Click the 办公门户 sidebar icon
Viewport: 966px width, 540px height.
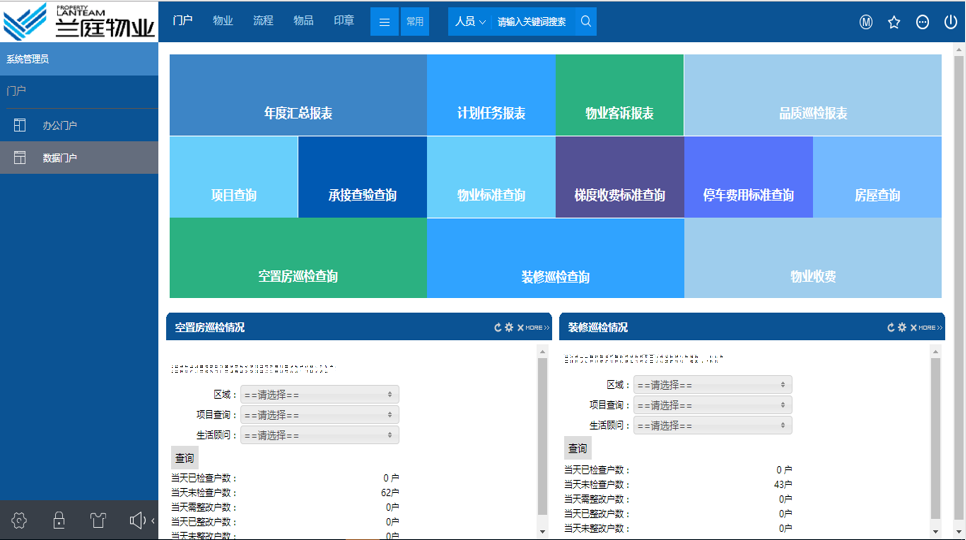(x=20, y=125)
